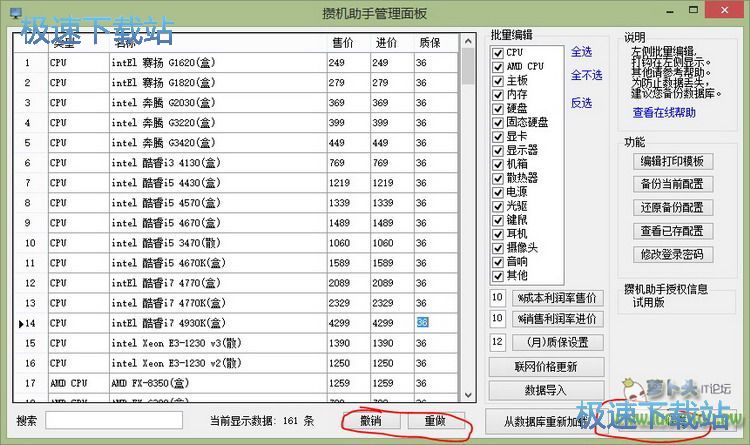Image resolution: width=750 pixels, height=445 pixels.
Task: Click the 还原备份配置 button
Action: click(673, 208)
